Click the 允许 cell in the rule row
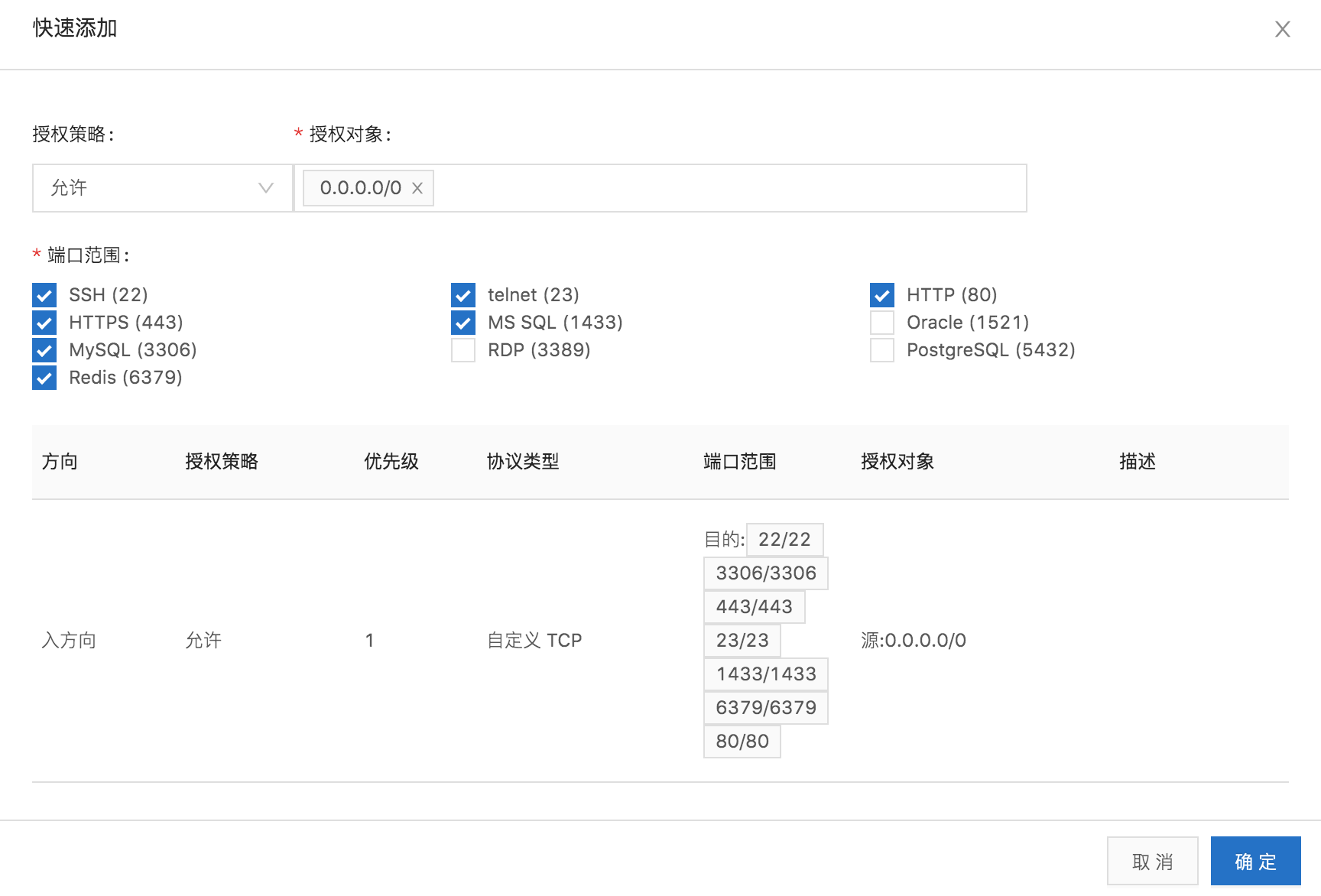This screenshot has height=896, width=1321. (x=203, y=641)
